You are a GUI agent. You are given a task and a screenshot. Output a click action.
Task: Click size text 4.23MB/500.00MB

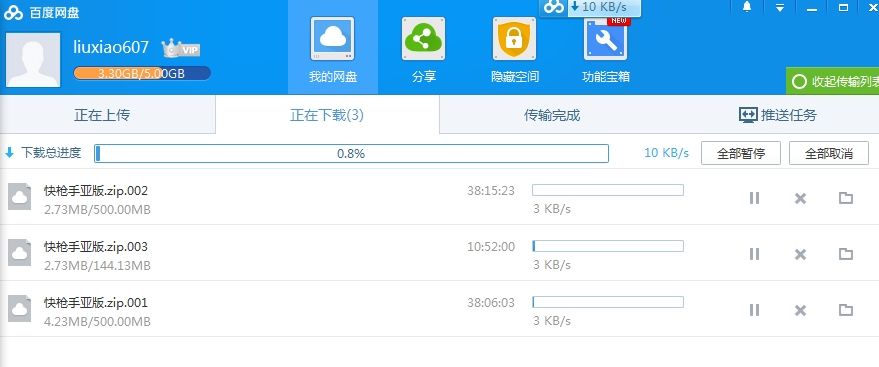coord(98,322)
